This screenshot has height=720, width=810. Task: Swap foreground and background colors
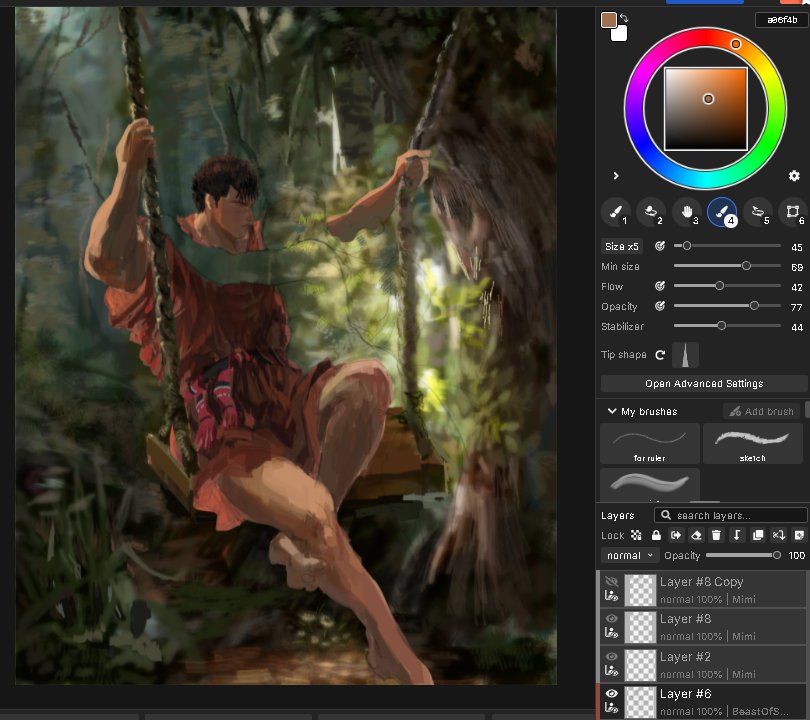624,18
